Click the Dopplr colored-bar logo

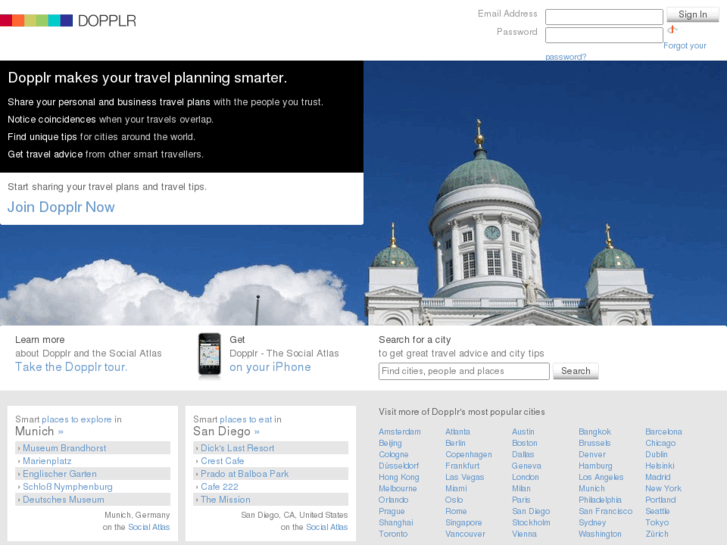click(68, 20)
